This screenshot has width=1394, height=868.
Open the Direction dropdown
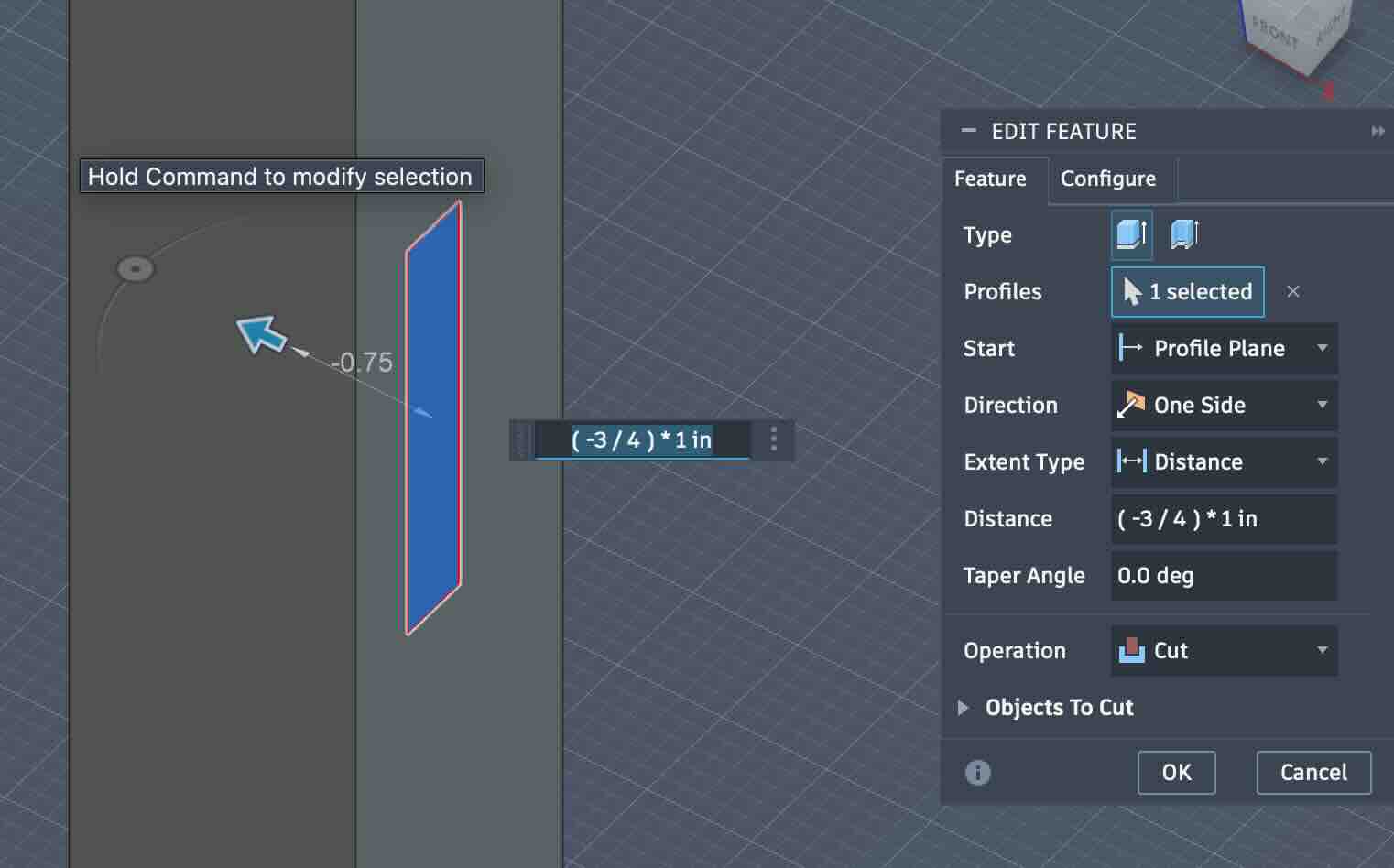[1322, 405]
